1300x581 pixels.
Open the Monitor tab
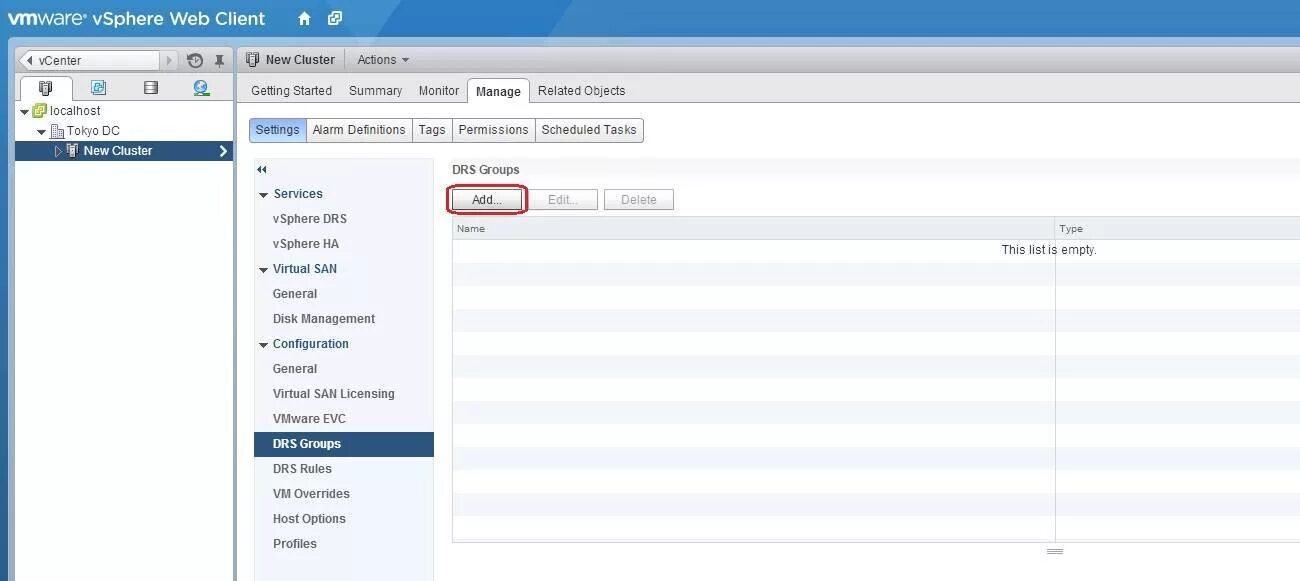(x=438, y=90)
